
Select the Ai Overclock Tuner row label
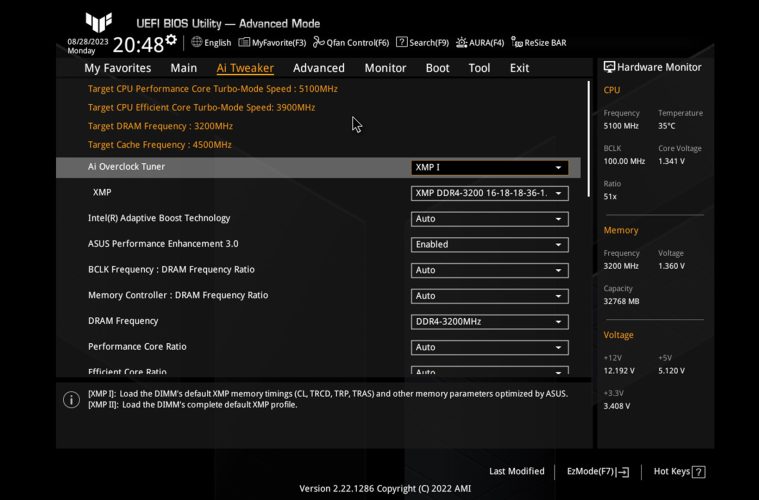click(126, 167)
